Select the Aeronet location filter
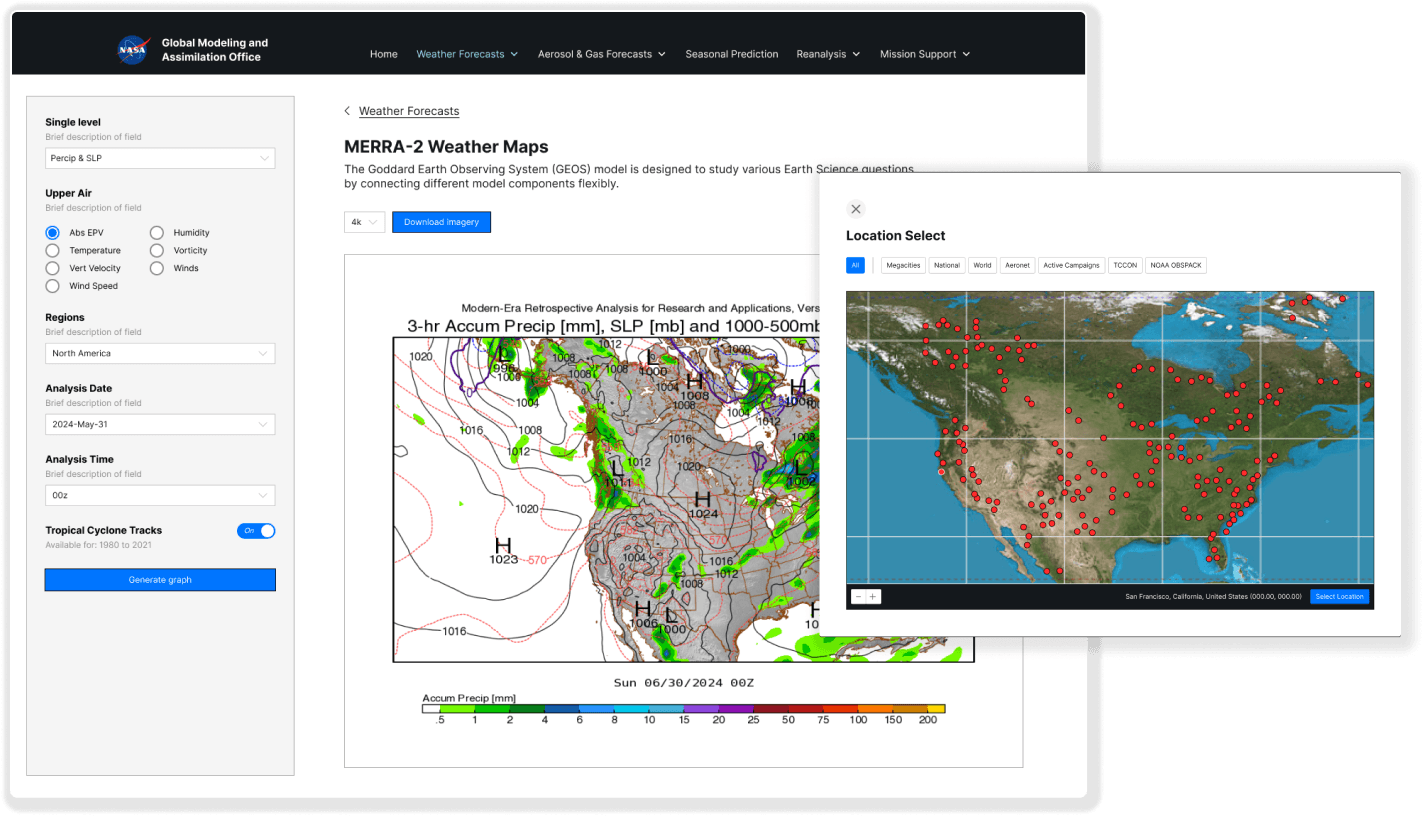This screenshot has width=1425, height=816. pos(1016,265)
